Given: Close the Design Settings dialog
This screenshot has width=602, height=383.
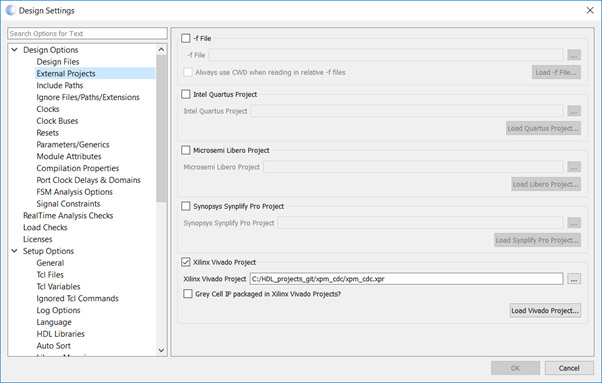Looking at the screenshot, I should (x=590, y=10).
